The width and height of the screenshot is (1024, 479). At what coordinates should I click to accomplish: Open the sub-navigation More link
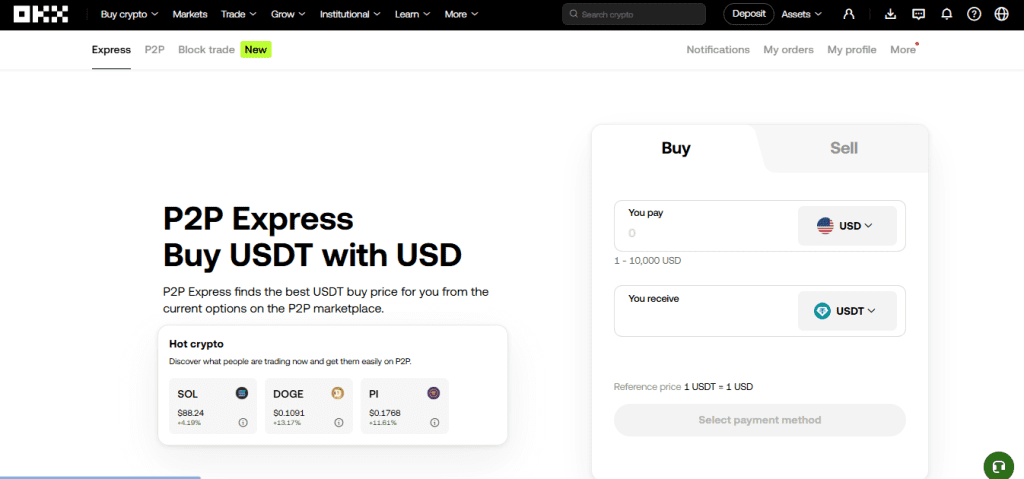(903, 50)
